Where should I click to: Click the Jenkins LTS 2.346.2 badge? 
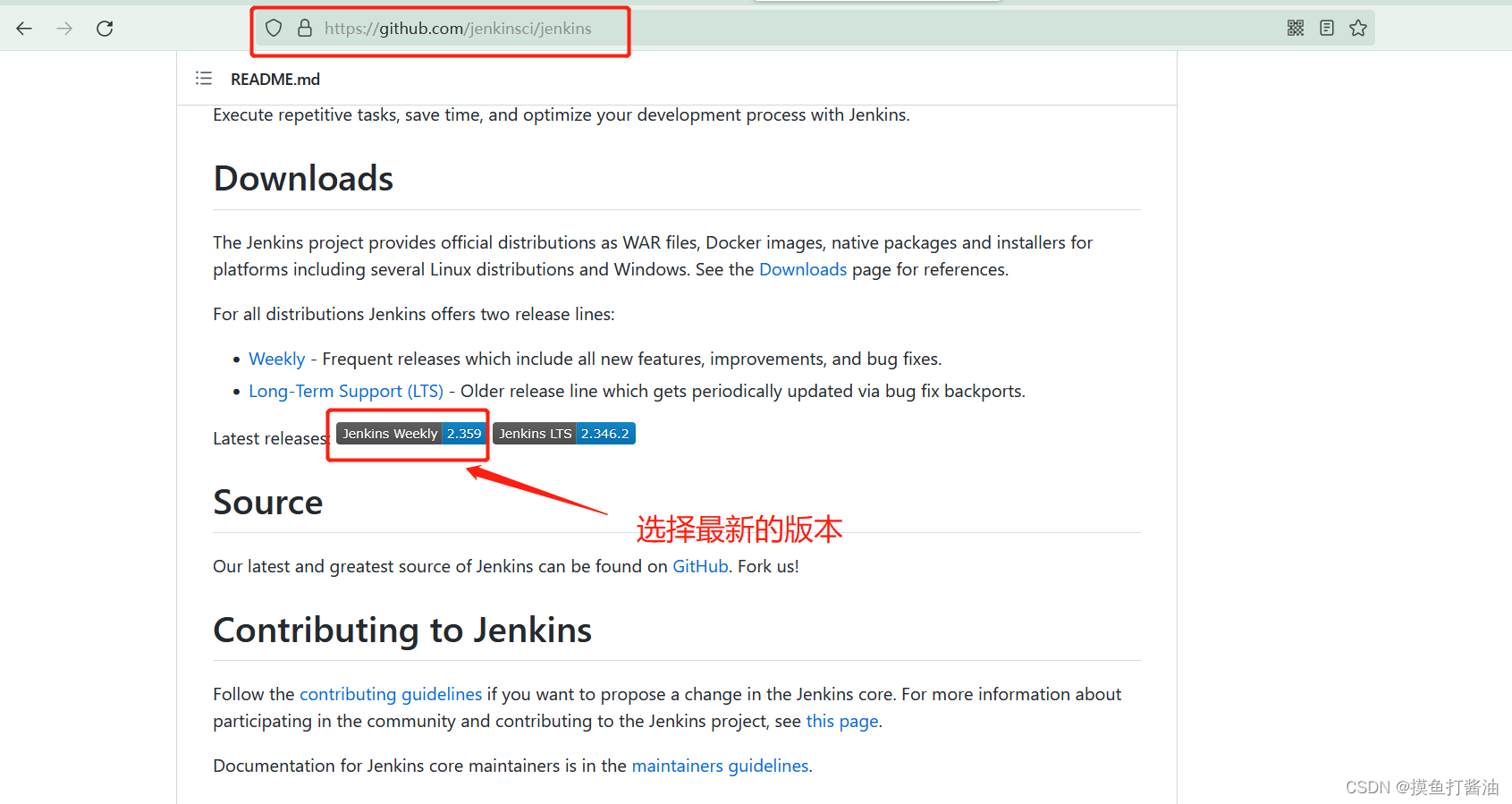pos(564,434)
